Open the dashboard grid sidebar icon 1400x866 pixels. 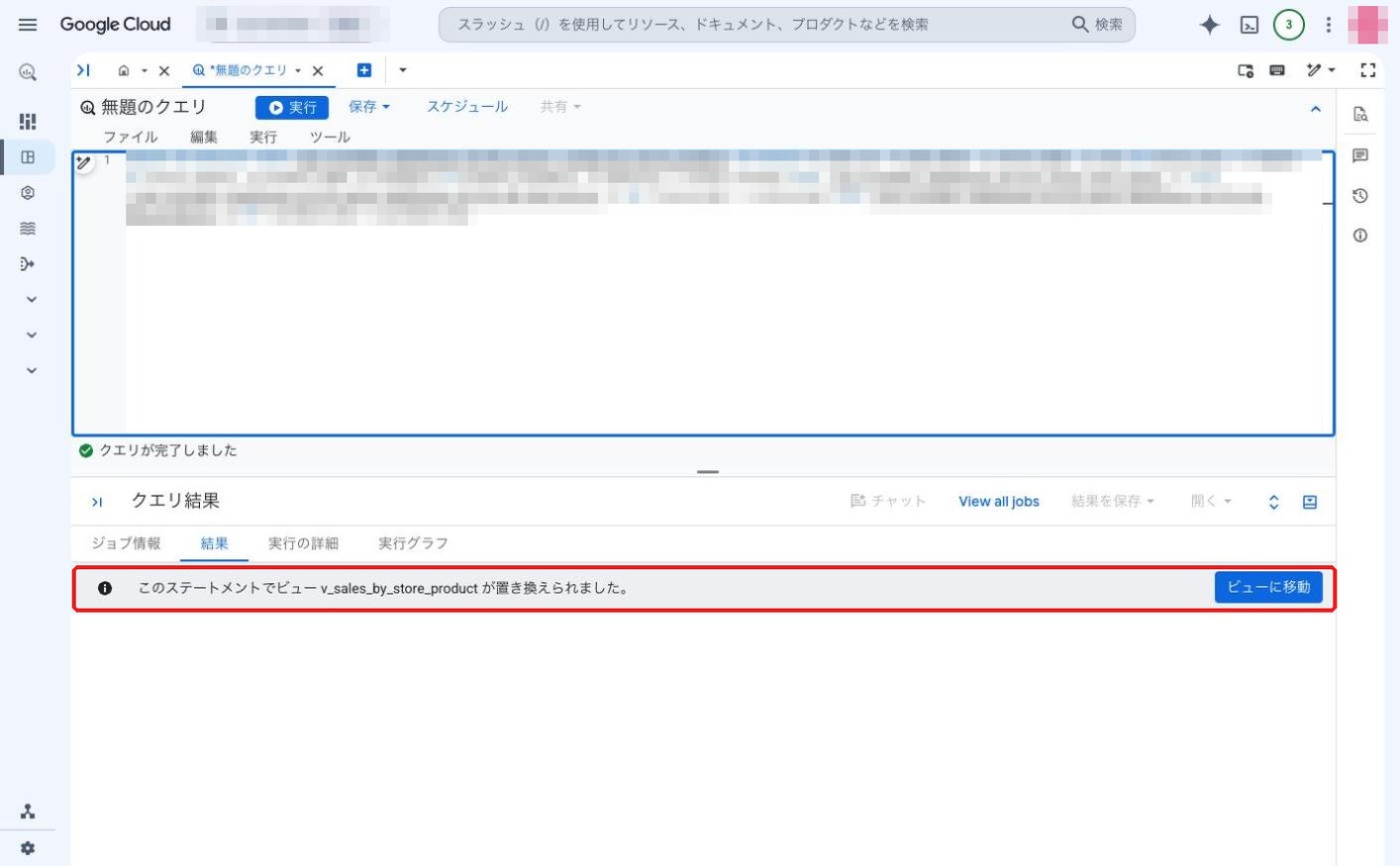(x=28, y=122)
